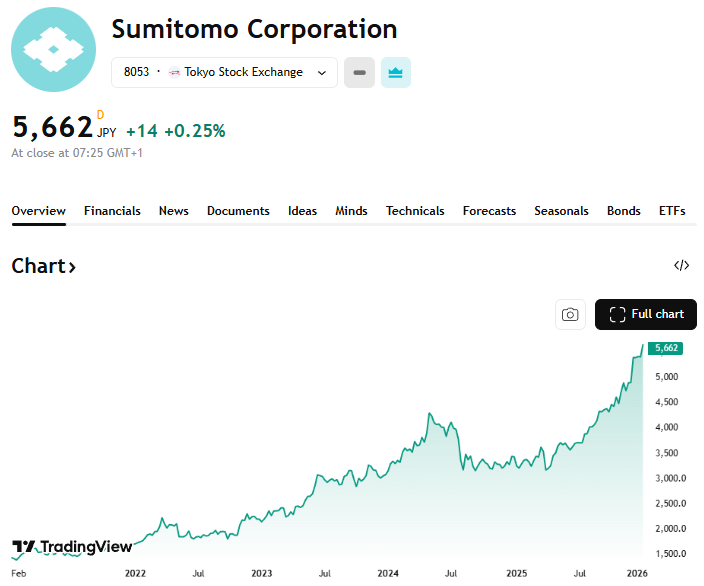
Task: Open the Bonds tab
Action: pyautogui.click(x=624, y=211)
